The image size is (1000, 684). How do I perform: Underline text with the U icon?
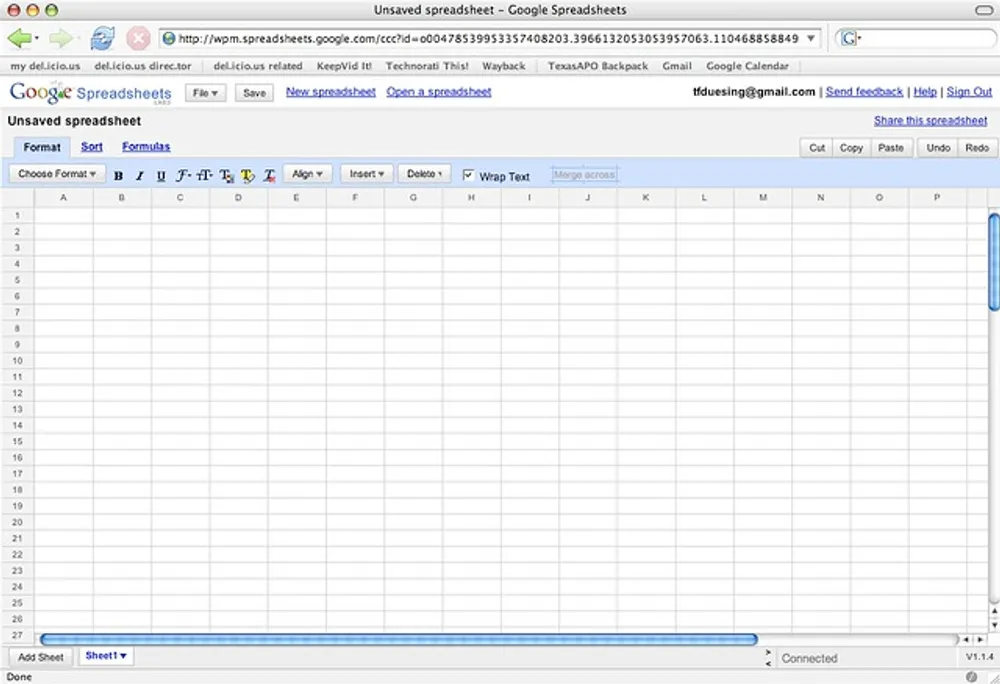162,175
